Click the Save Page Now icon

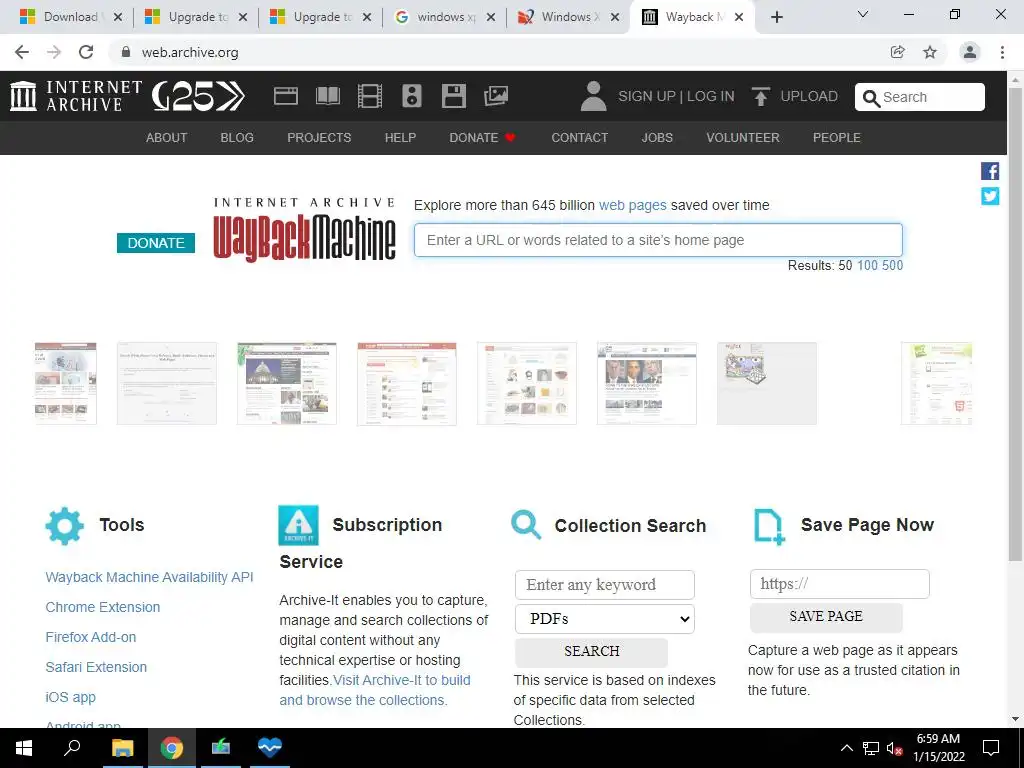(x=769, y=526)
